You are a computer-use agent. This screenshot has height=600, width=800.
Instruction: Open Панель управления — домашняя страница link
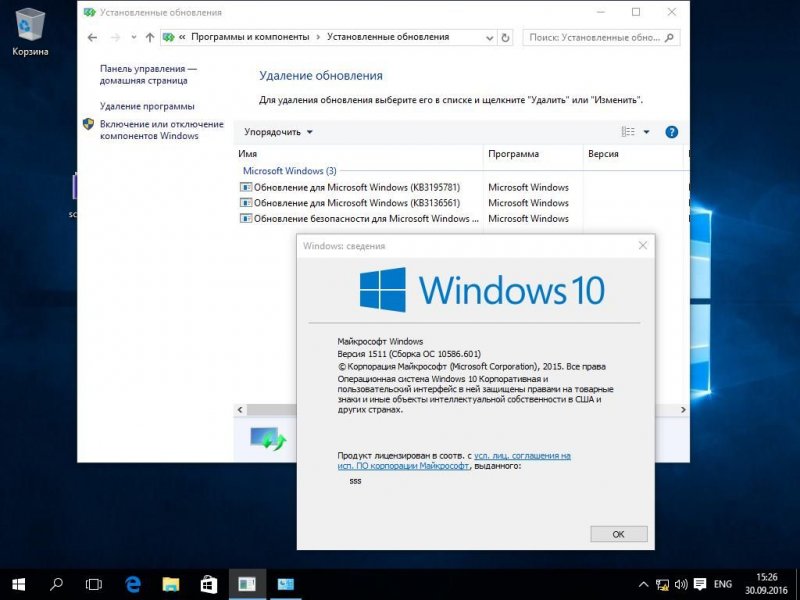(x=148, y=74)
